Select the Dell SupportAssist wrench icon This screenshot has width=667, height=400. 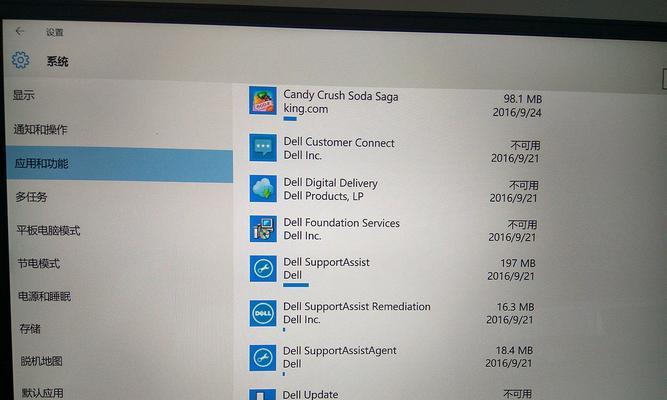[x=263, y=269]
